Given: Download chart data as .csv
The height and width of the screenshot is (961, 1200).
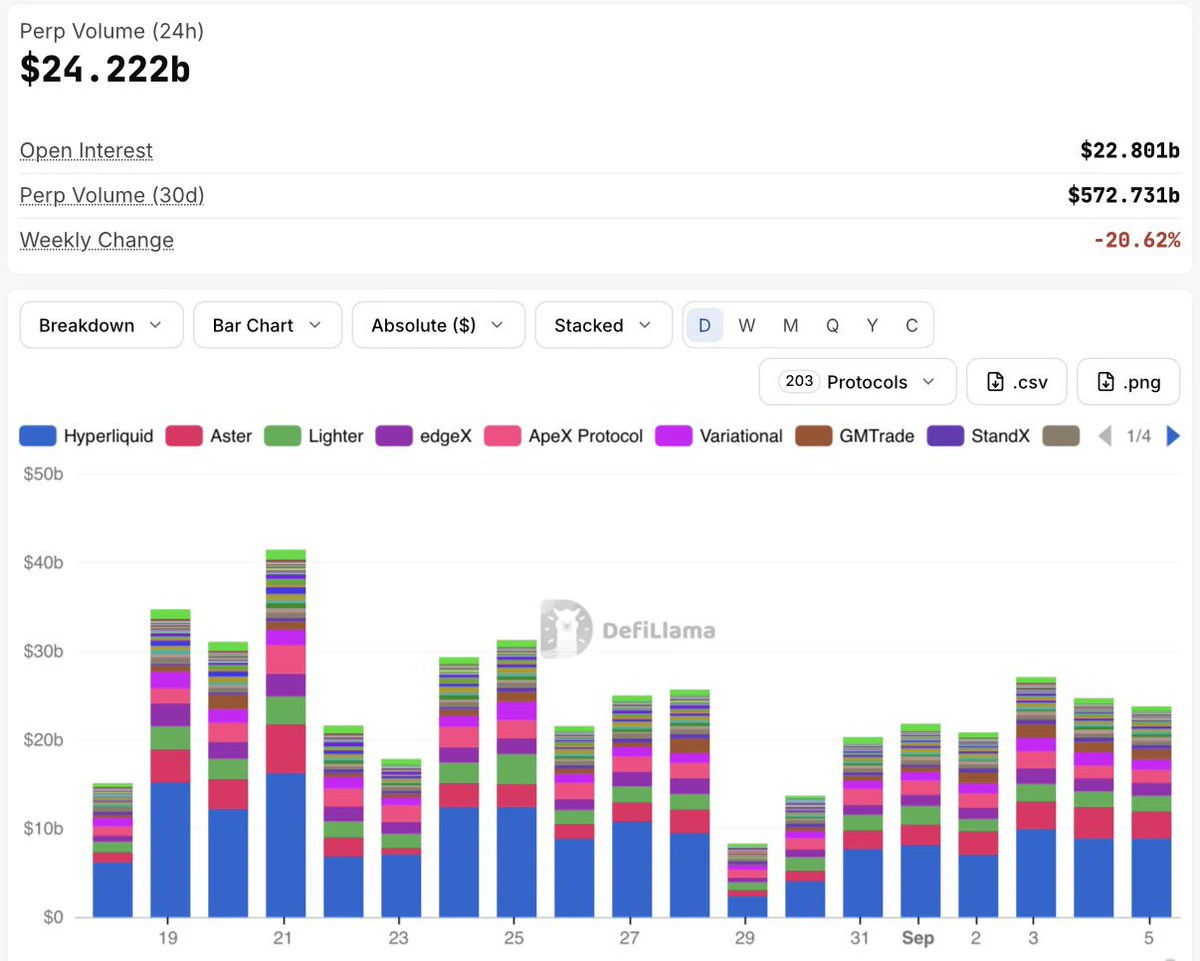Looking at the screenshot, I should [1017, 382].
